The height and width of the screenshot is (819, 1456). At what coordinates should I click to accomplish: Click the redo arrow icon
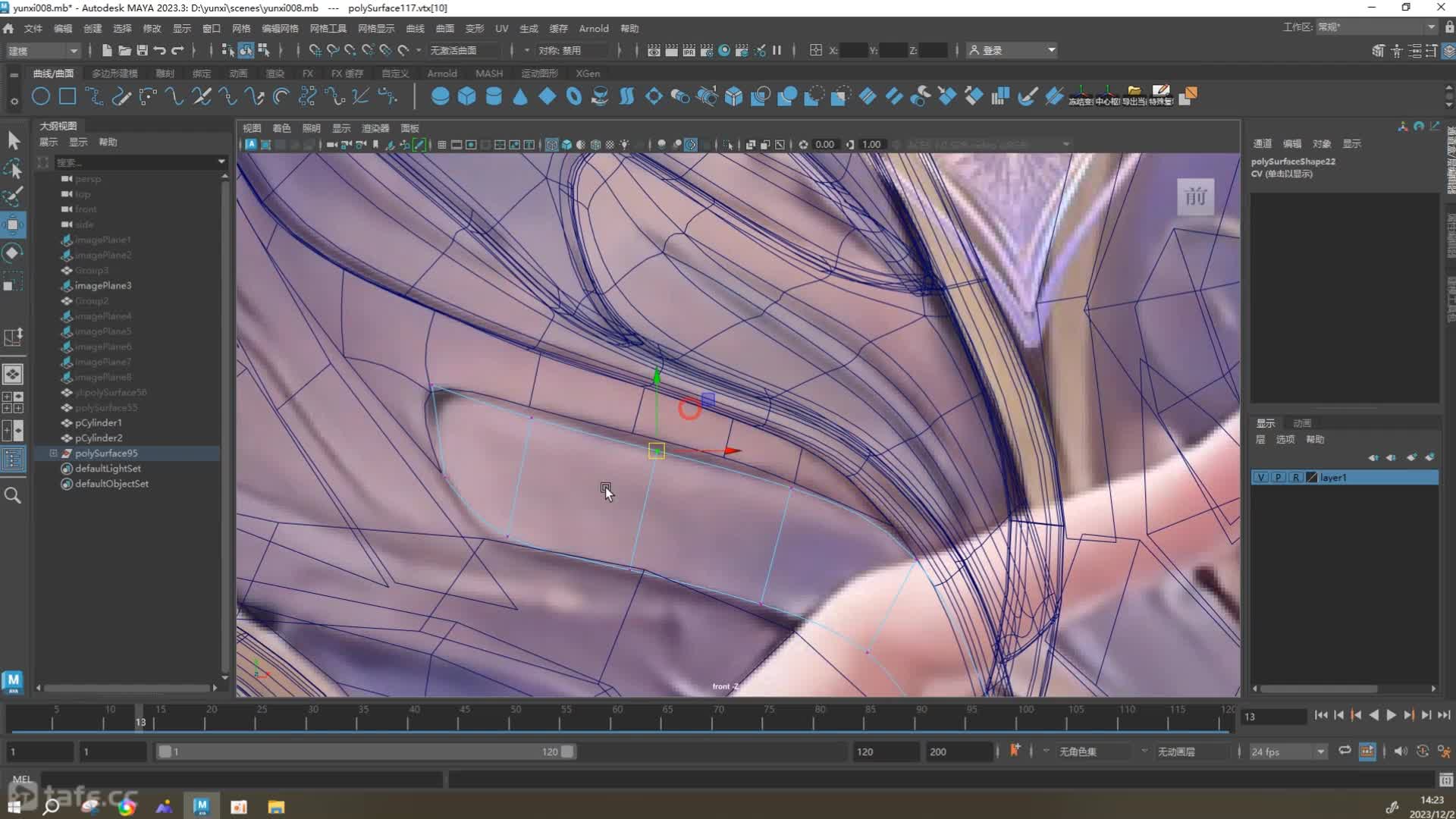(177, 50)
